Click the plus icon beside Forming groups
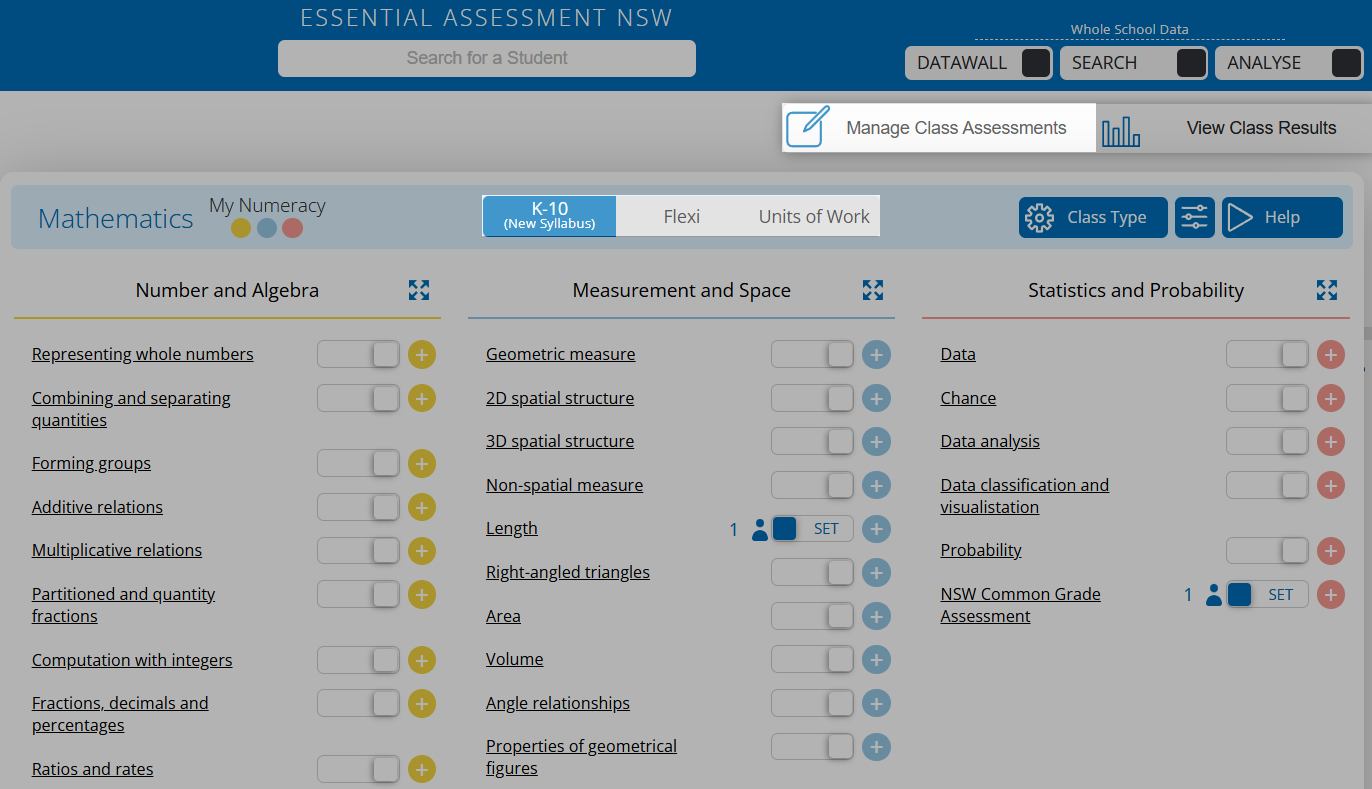1372x789 pixels. (422, 463)
